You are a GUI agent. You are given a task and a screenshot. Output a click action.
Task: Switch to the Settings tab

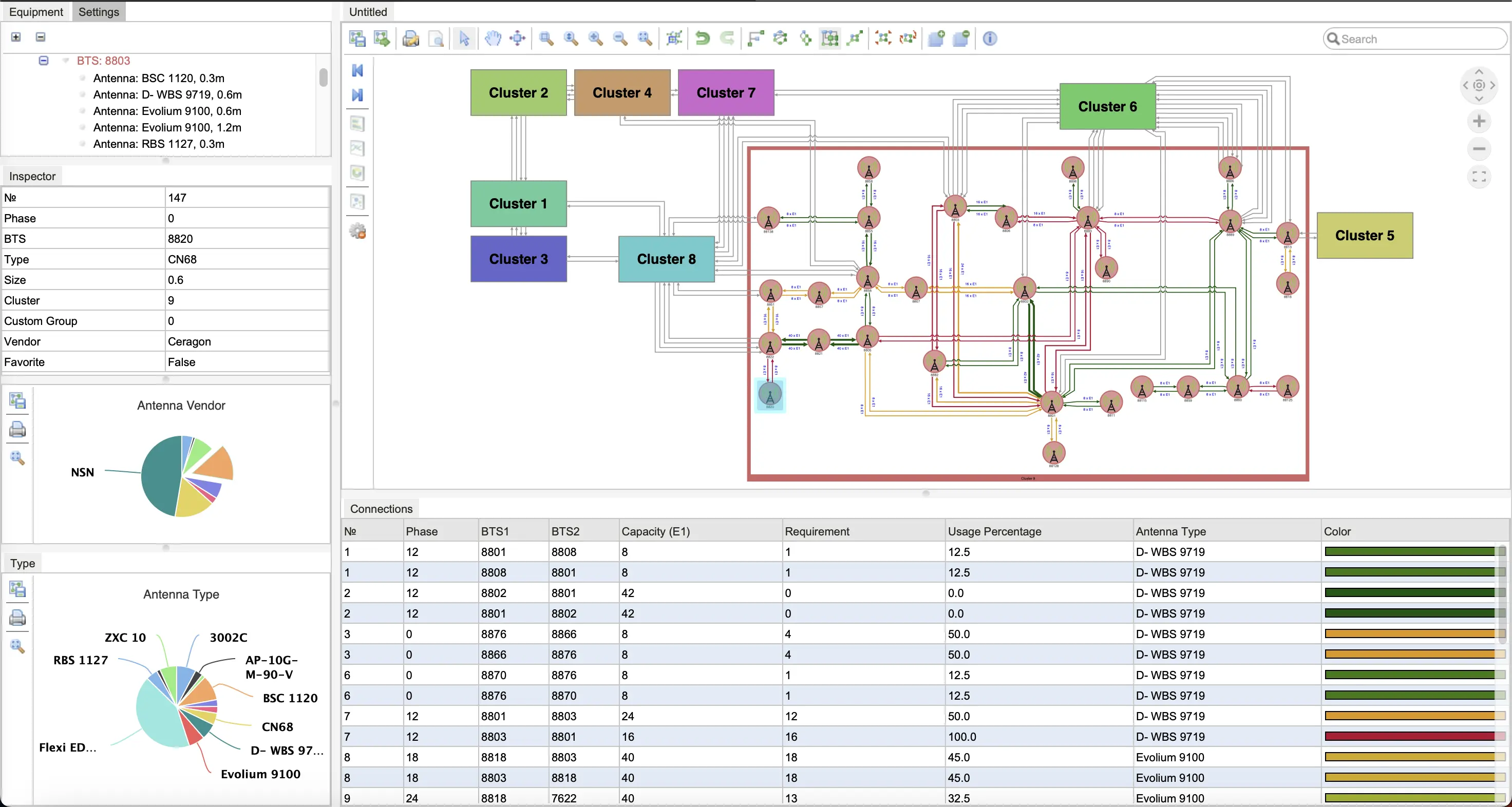[x=98, y=11]
